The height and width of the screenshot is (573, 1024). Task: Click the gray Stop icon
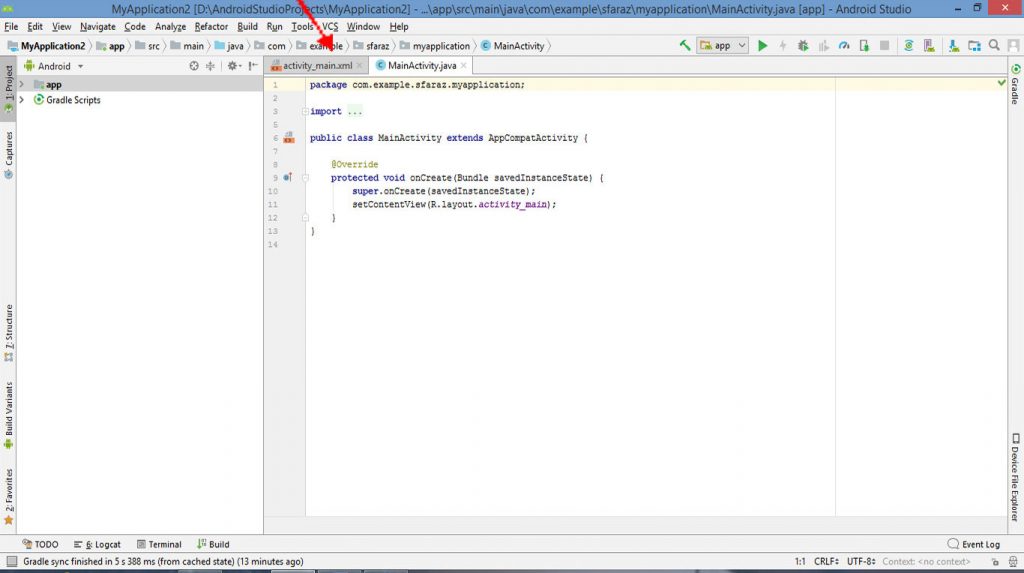pyautogui.click(x=884, y=46)
